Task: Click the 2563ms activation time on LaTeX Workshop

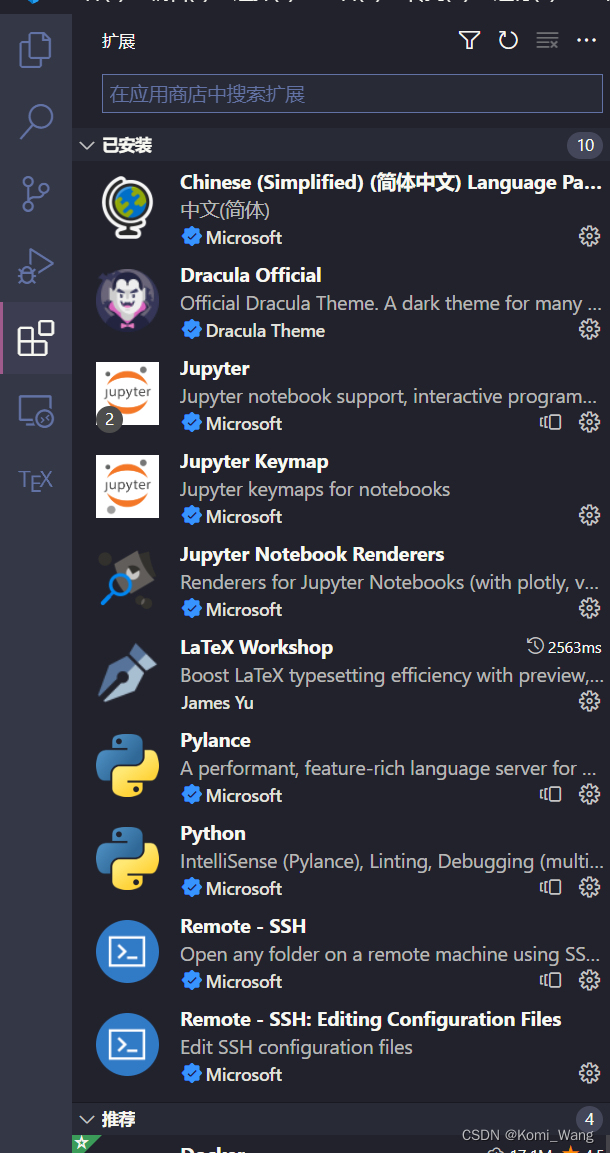Action: [564, 647]
